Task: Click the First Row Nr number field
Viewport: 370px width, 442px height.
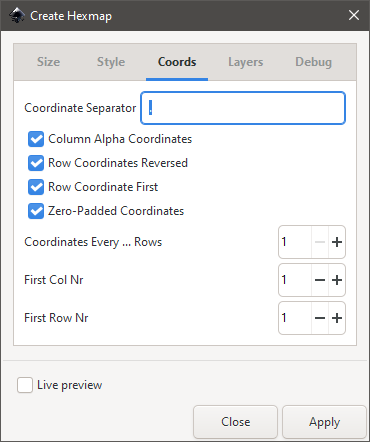Action: click(x=295, y=318)
